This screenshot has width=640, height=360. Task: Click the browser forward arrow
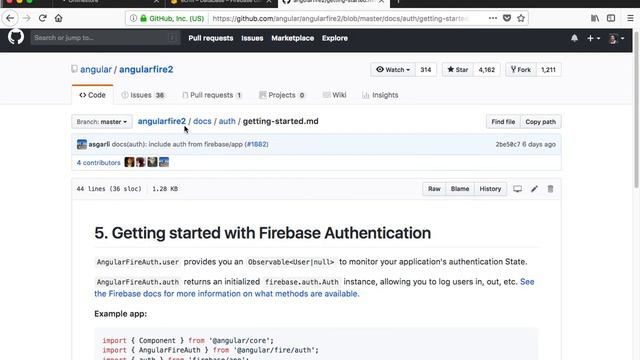[27, 18]
